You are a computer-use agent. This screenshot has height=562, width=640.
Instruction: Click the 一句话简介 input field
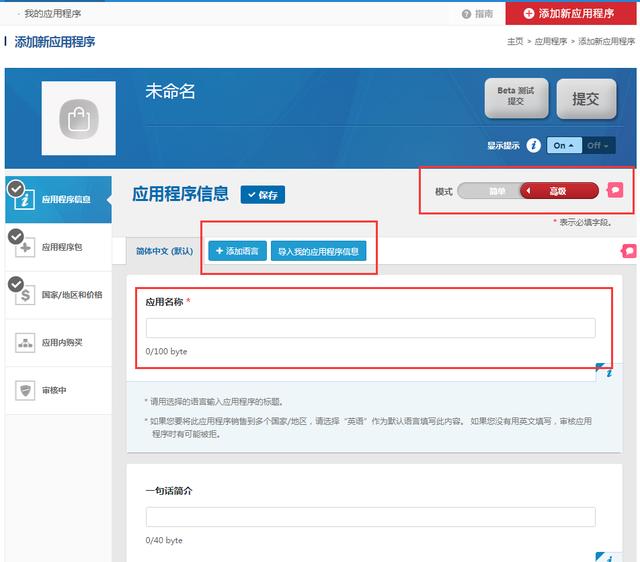(x=370, y=517)
